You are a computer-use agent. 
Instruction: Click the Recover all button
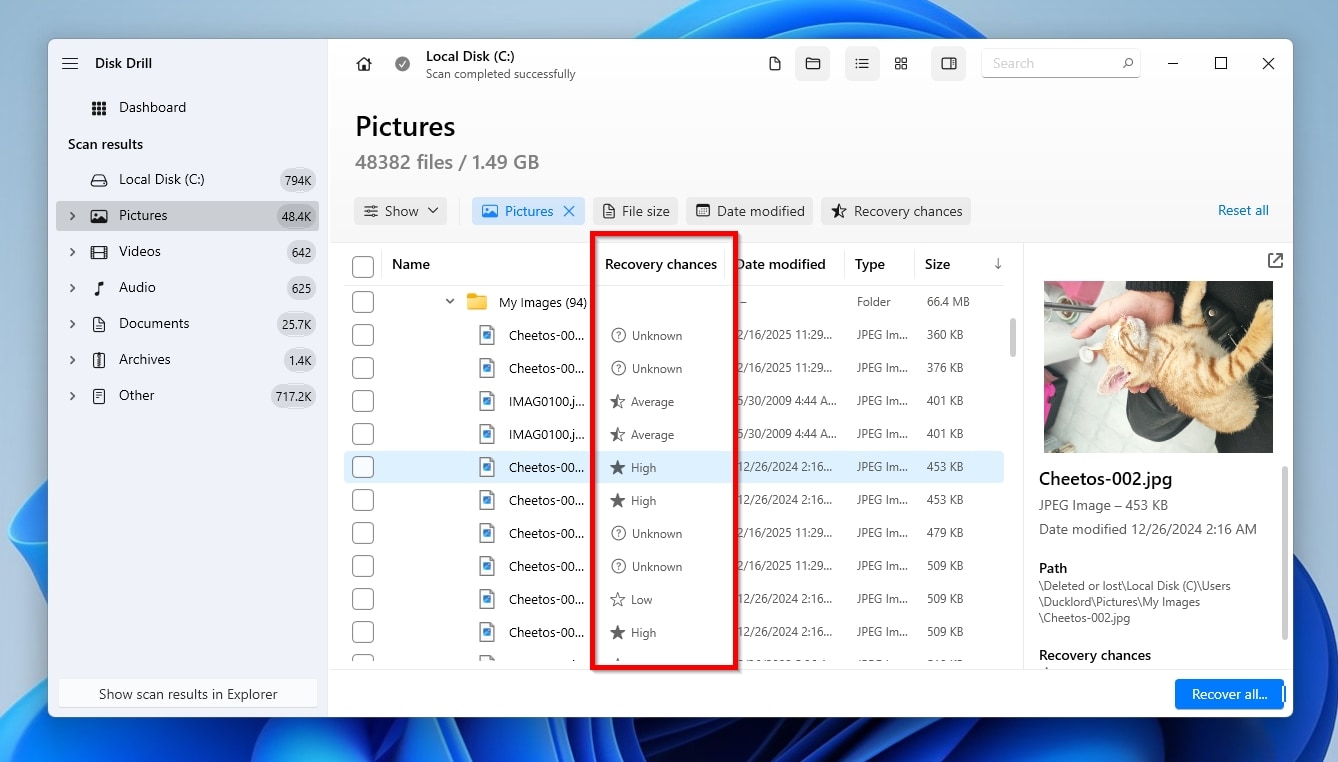(1228, 694)
